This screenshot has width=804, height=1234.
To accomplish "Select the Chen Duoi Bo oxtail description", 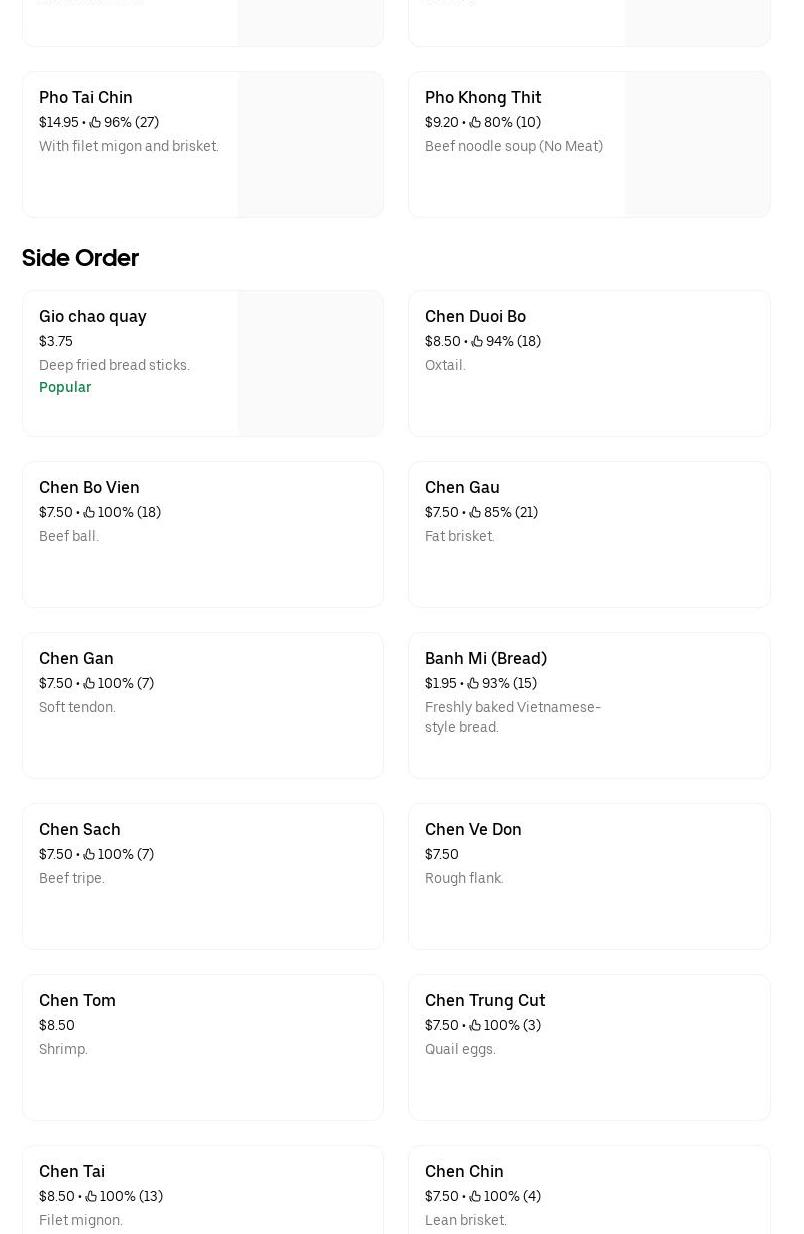I will [445, 365].
